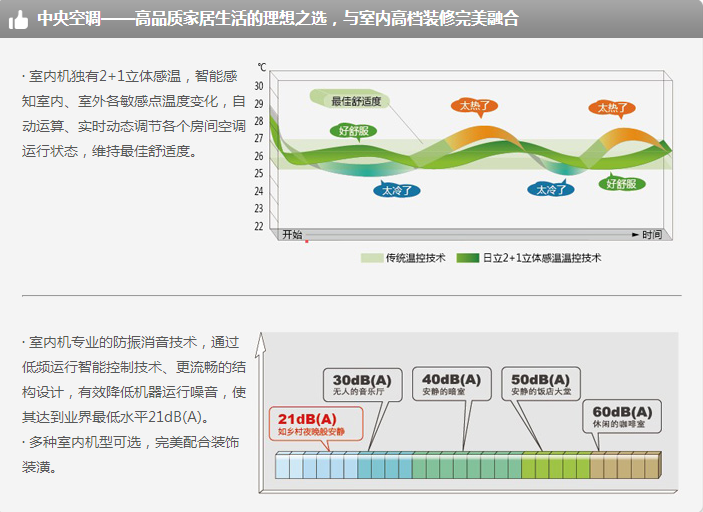Select the 60dB(A) 休闲的咖啡室 callout
703x512 pixels.
pyautogui.click(x=621, y=416)
